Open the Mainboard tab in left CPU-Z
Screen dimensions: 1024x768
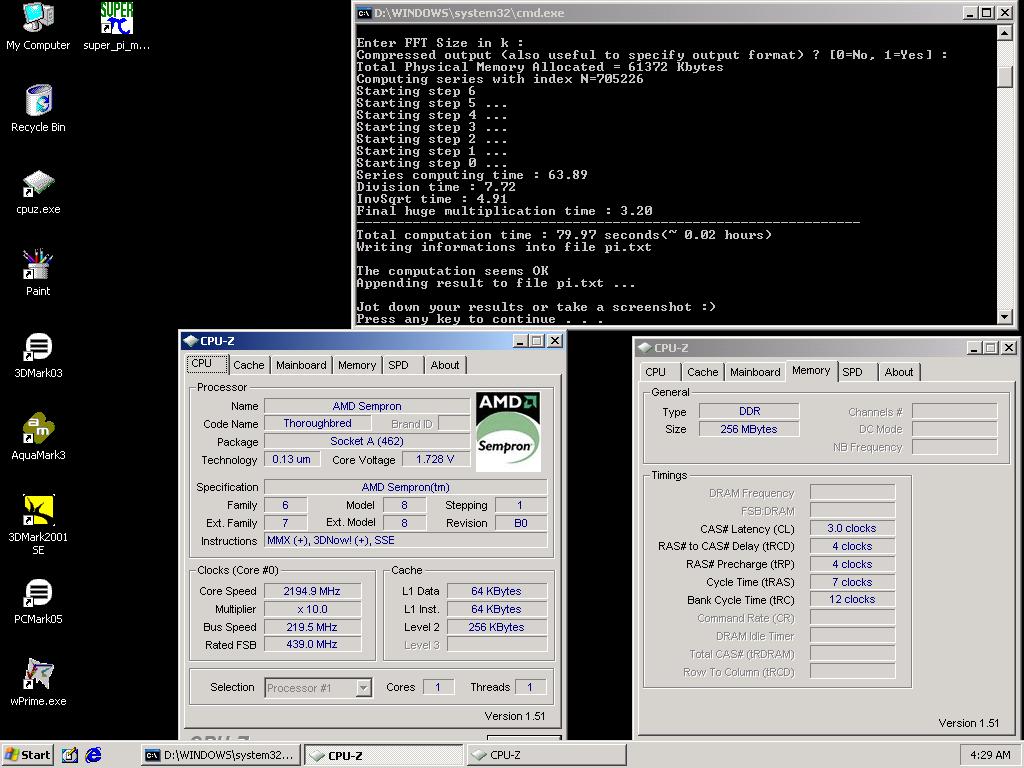[x=301, y=365]
